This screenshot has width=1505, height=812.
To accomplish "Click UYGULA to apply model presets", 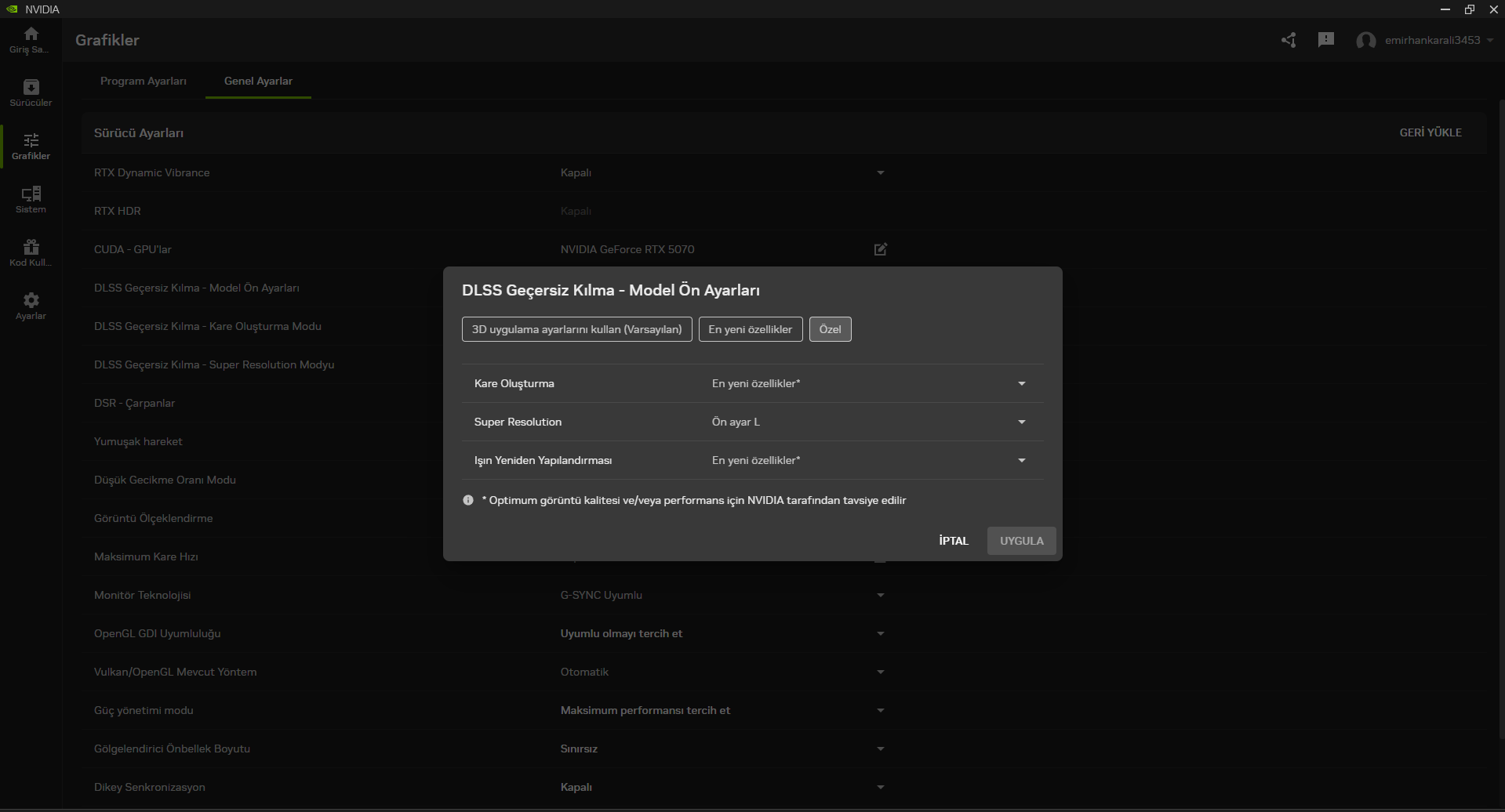I will point(1022,541).
